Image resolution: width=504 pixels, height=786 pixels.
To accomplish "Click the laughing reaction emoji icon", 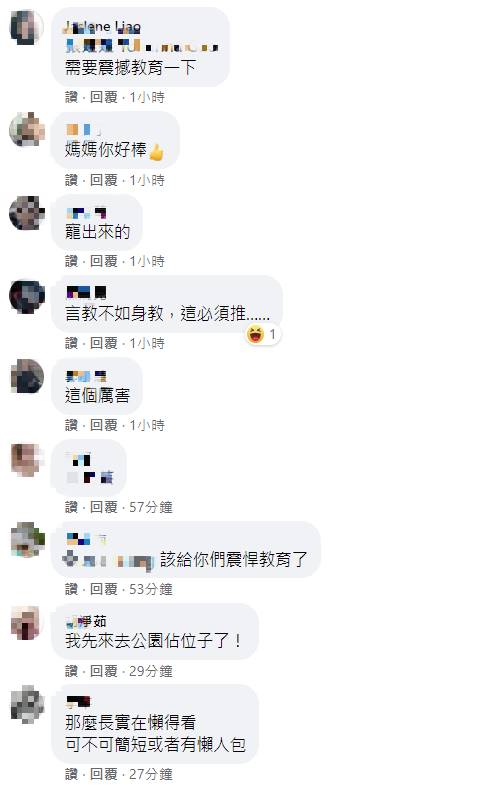I will 256,334.
